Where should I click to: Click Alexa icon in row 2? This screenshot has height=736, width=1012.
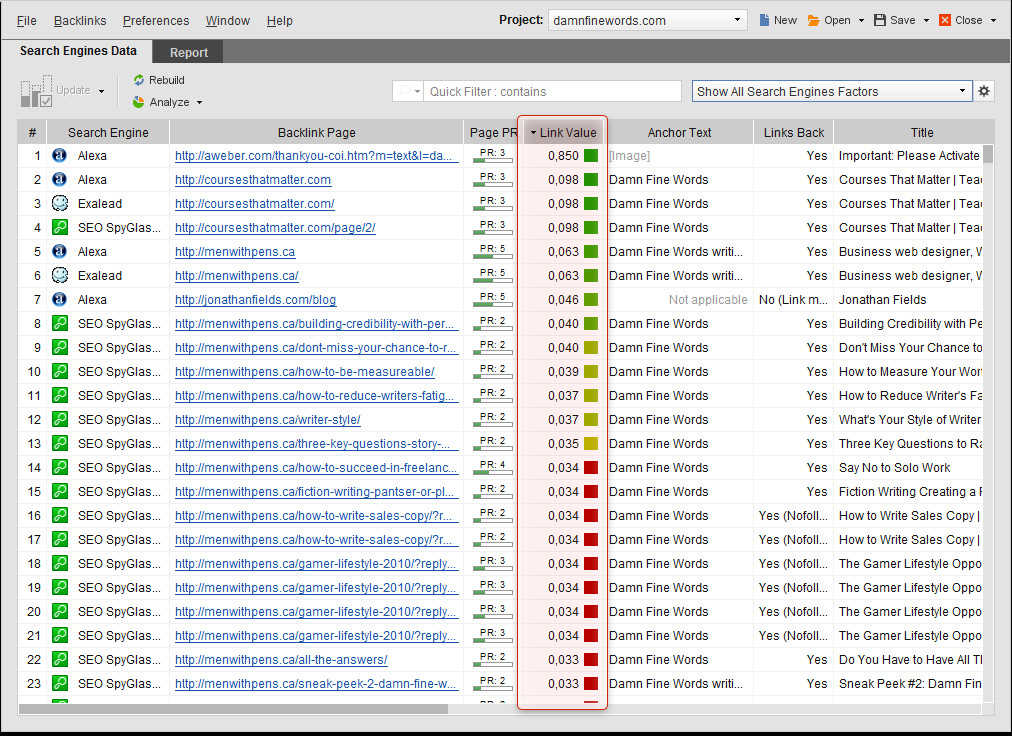59,179
